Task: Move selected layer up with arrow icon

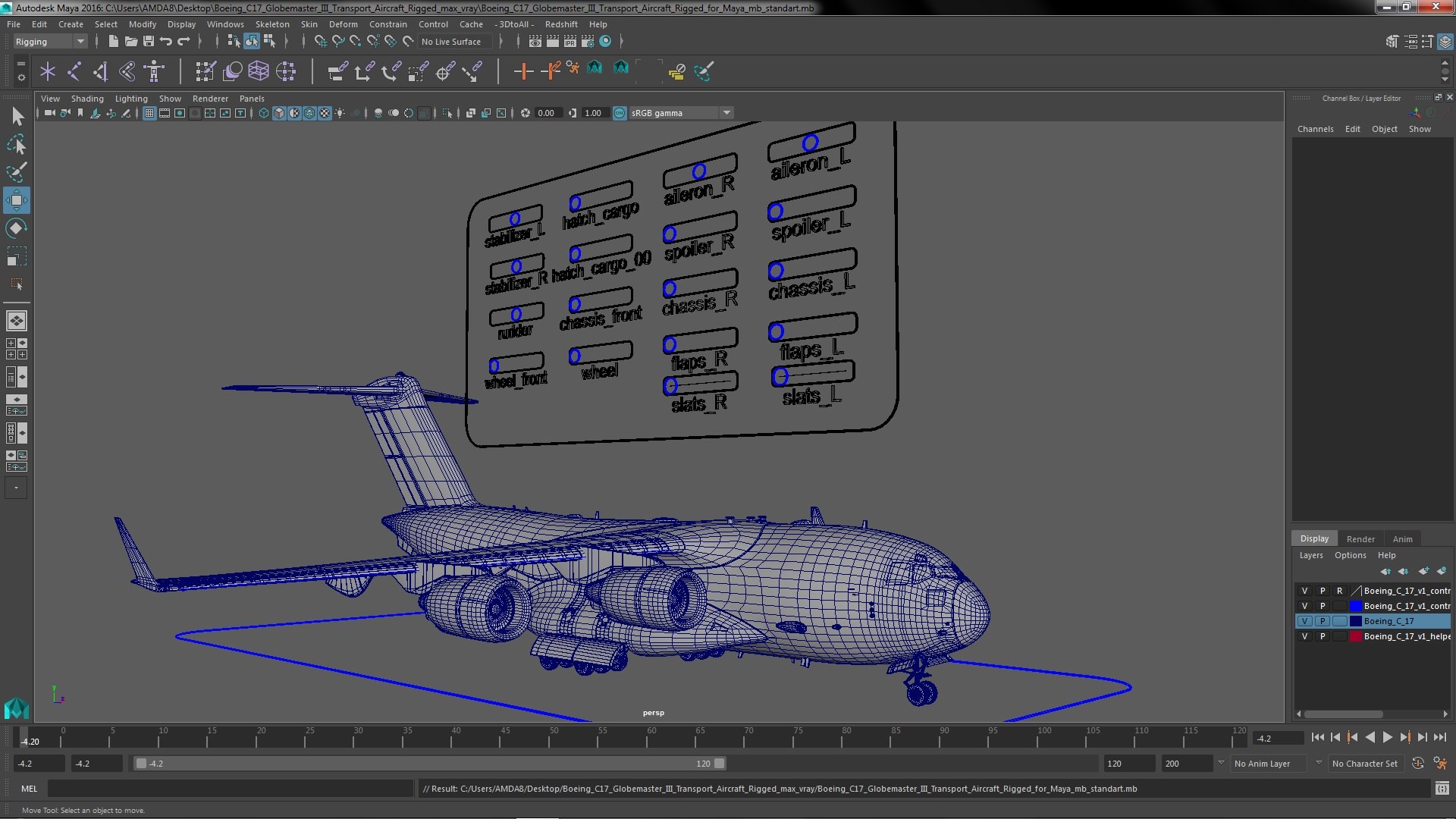Action: pyautogui.click(x=1385, y=571)
